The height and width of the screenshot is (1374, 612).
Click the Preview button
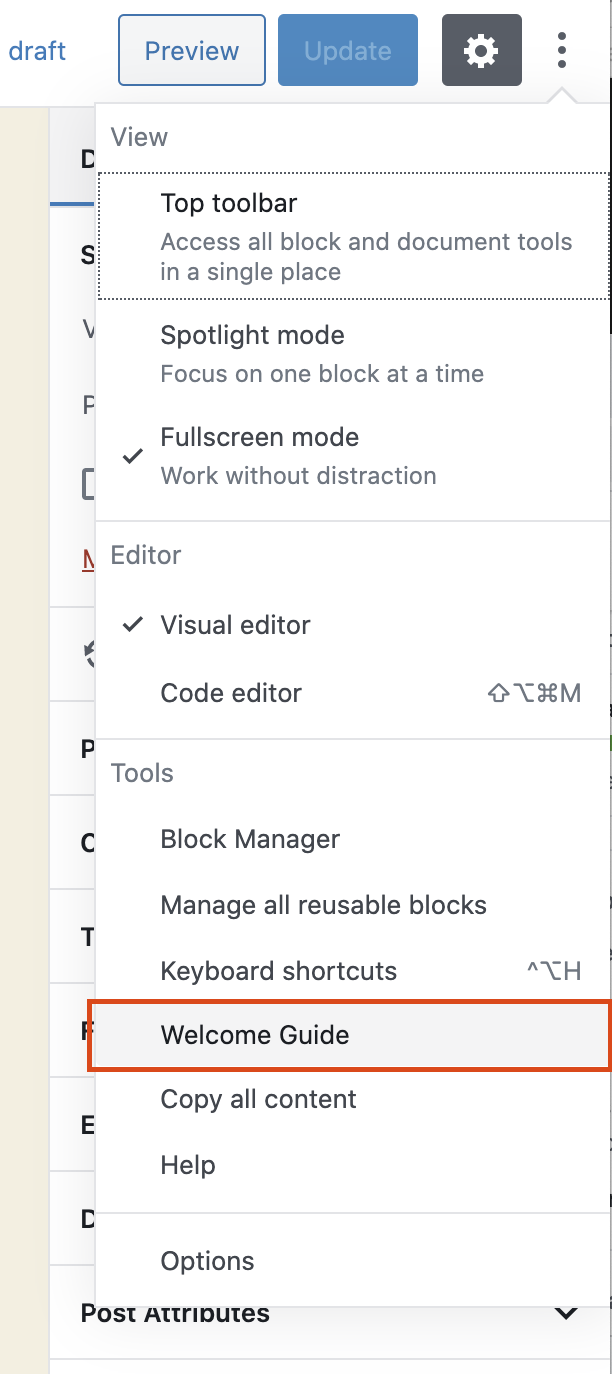click(192, 50)
